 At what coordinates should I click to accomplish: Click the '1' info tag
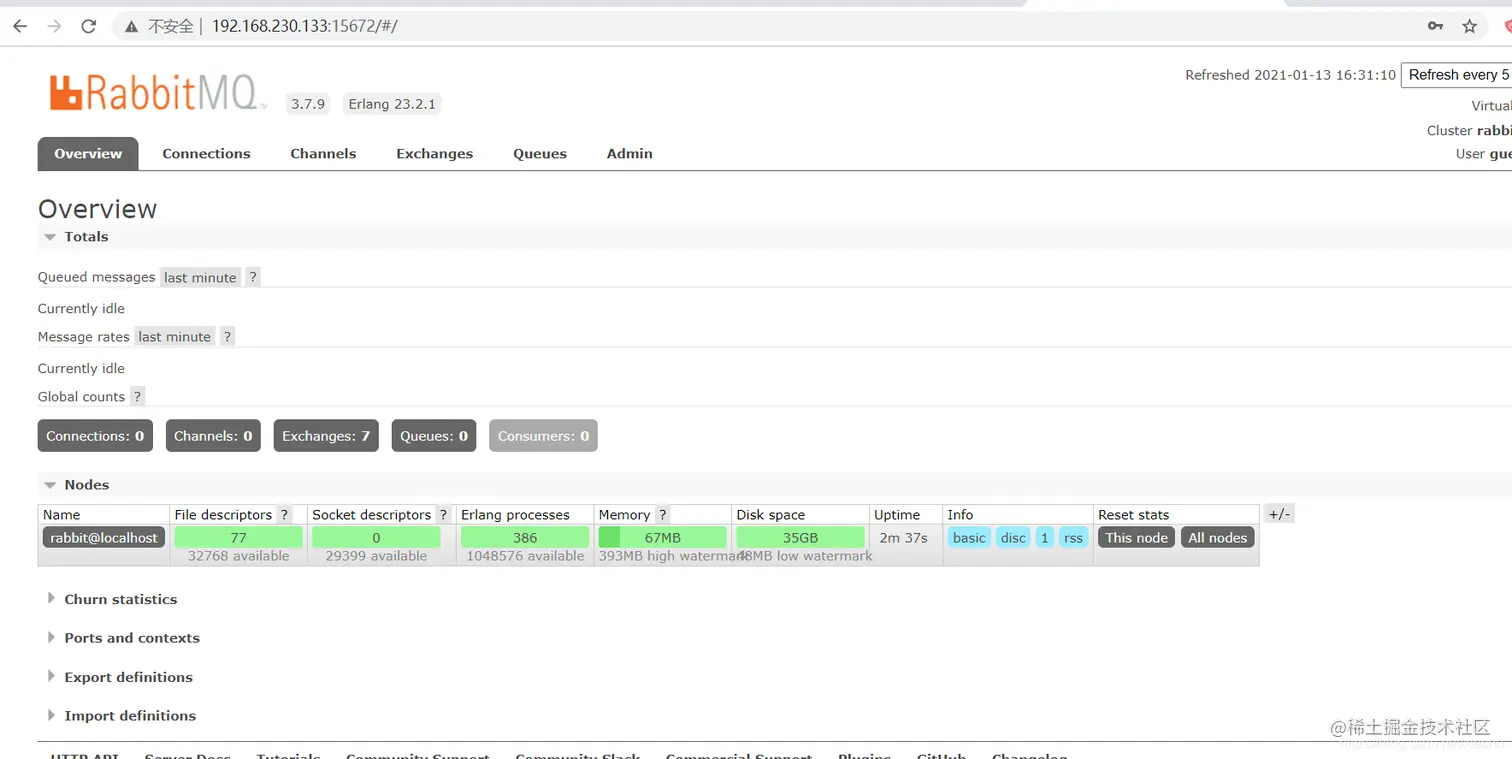point(1045,538)
